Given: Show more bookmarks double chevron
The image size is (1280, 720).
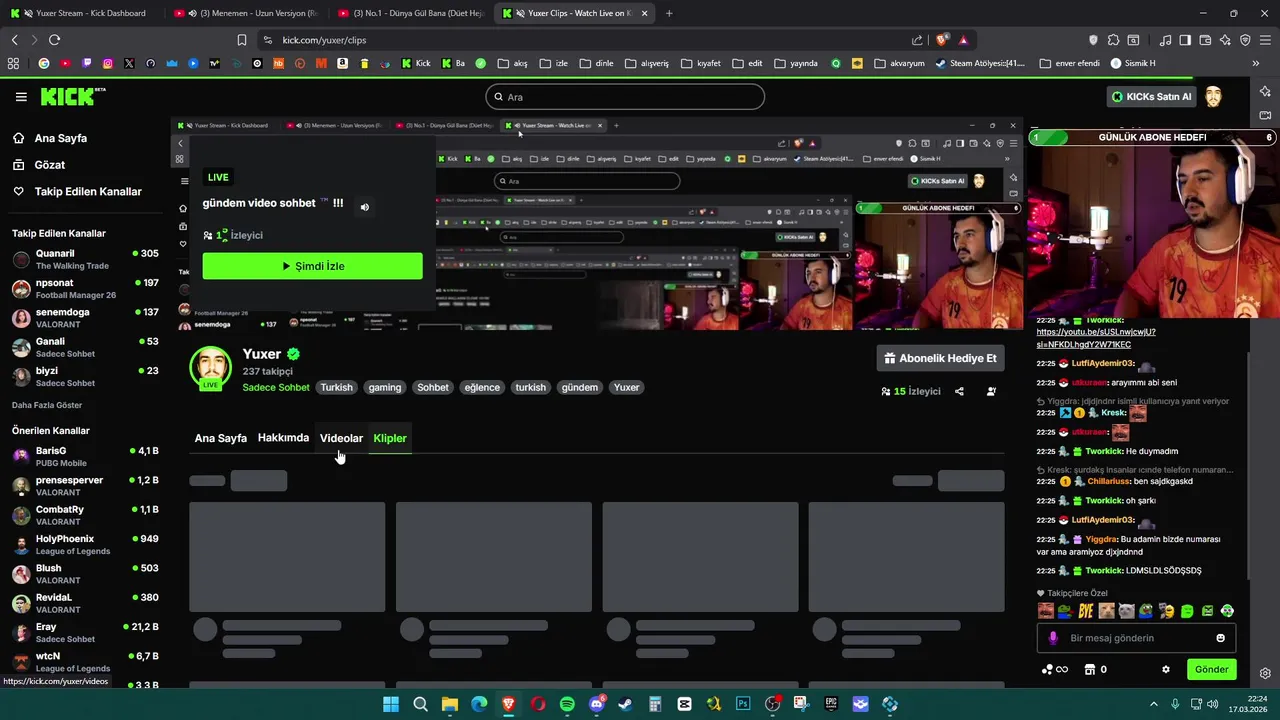Looking at the screenshot, I should tap(1255, 63).
